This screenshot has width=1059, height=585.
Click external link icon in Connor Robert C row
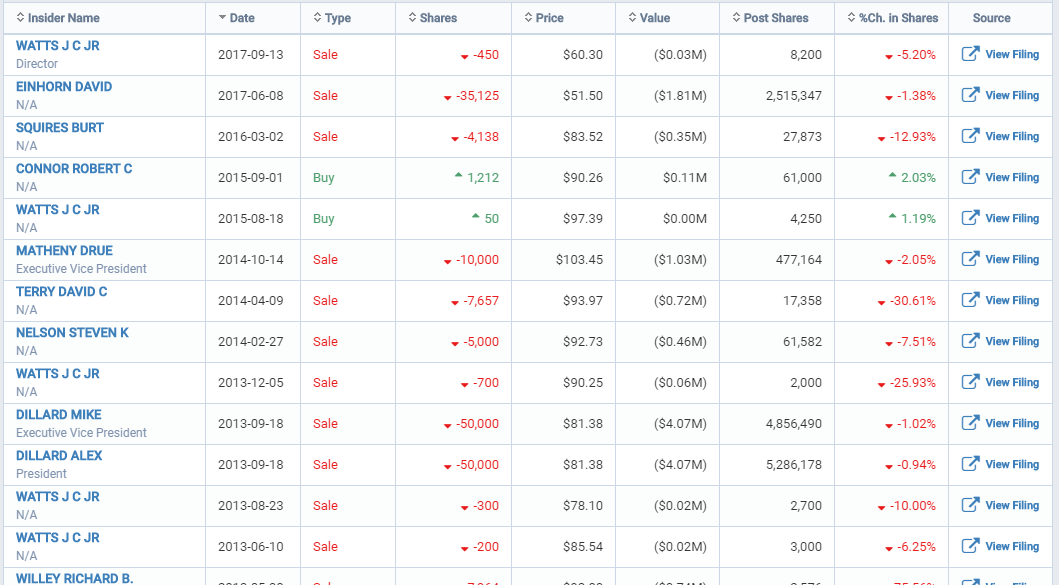969,177
